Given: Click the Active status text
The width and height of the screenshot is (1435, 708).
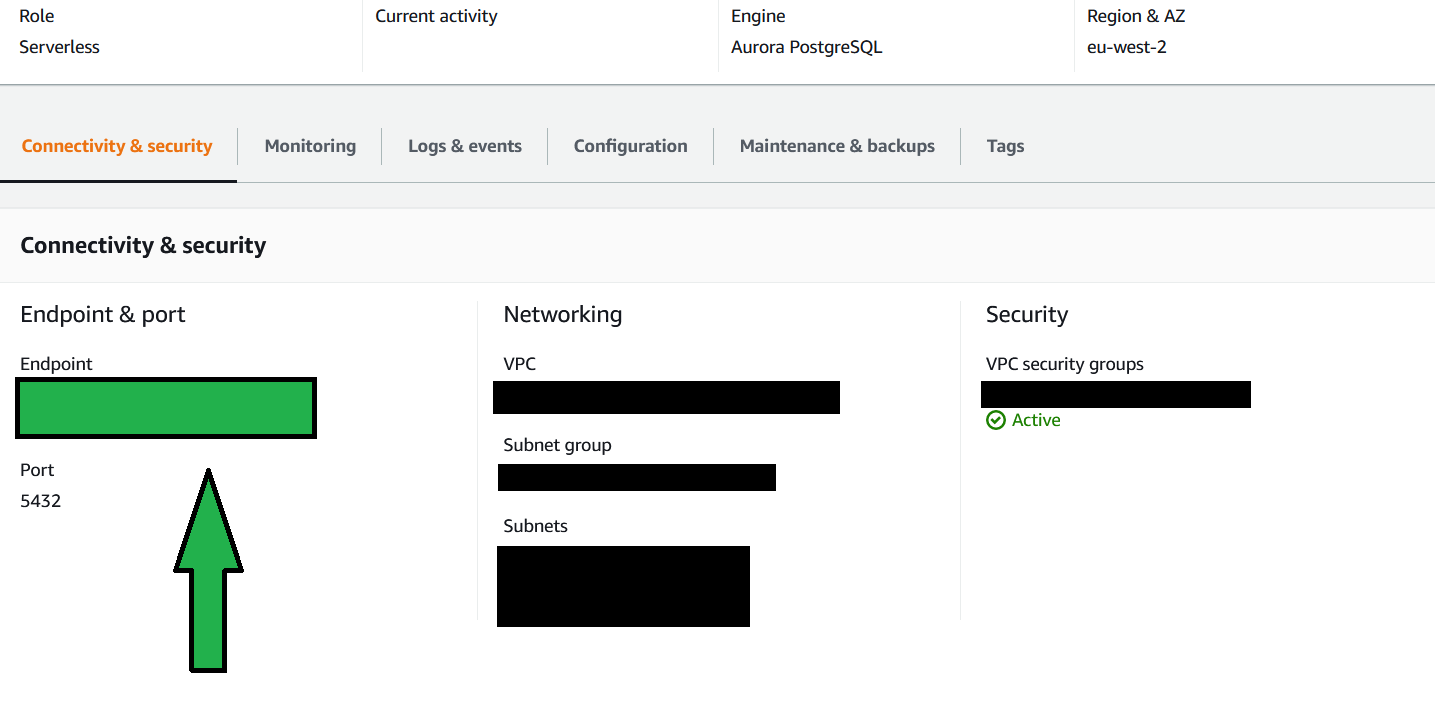Looking at the screenshot, I should click(x=1036, y=420).
